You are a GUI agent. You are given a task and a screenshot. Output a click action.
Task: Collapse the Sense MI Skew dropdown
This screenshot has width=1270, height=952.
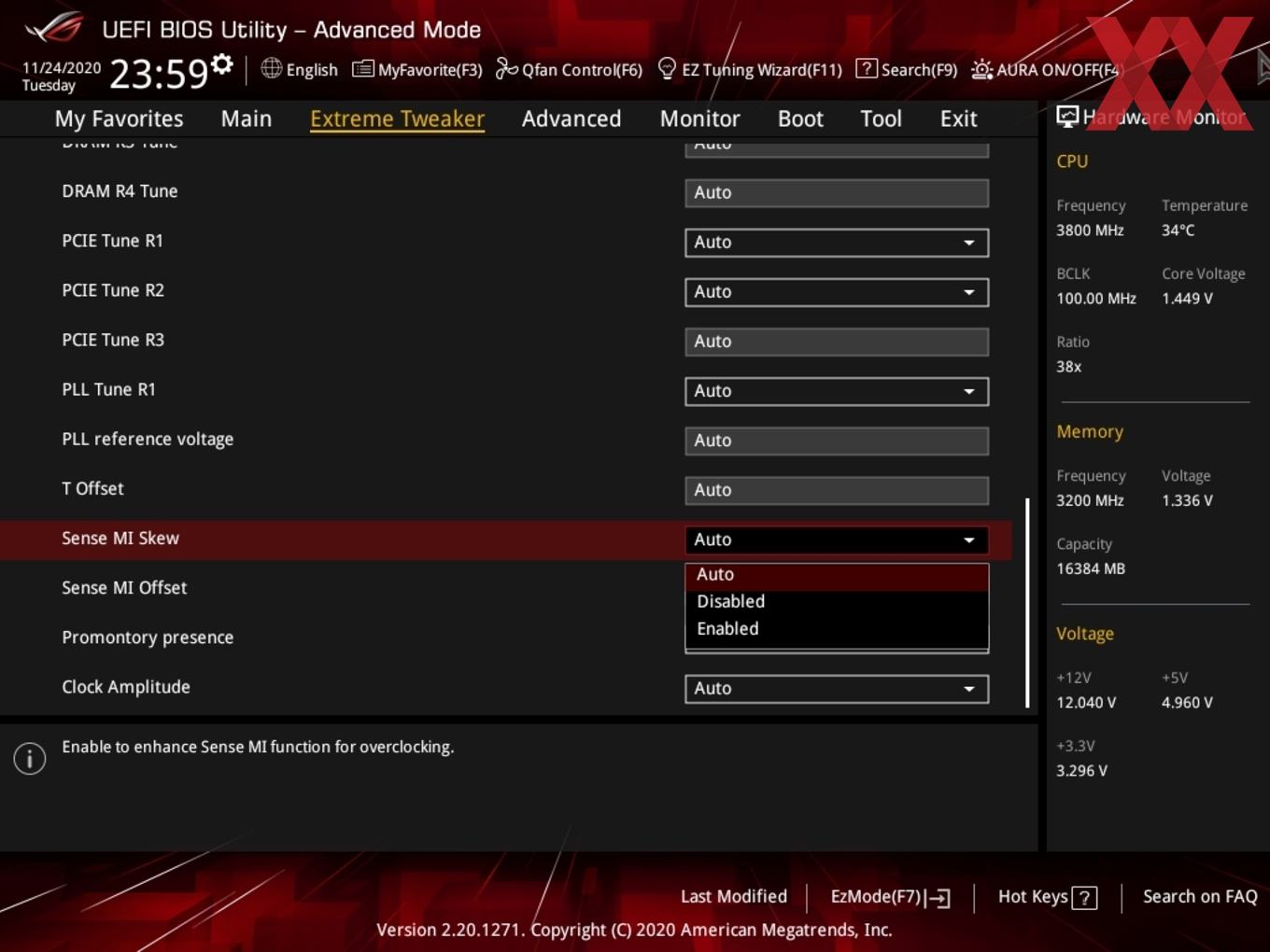point(837,539)
